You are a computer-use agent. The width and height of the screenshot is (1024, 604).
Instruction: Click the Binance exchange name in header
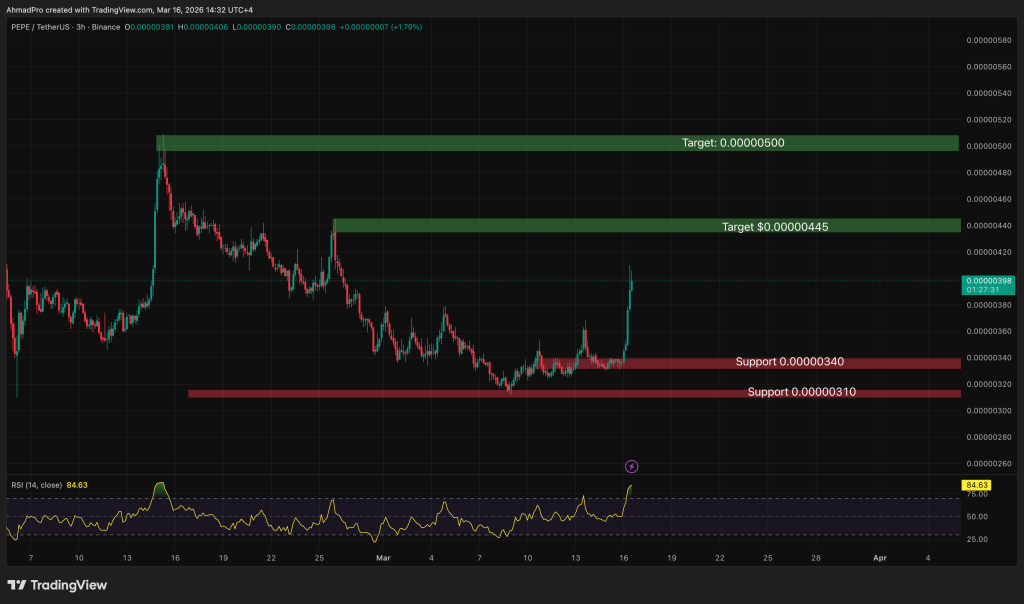tap(106, 29)
